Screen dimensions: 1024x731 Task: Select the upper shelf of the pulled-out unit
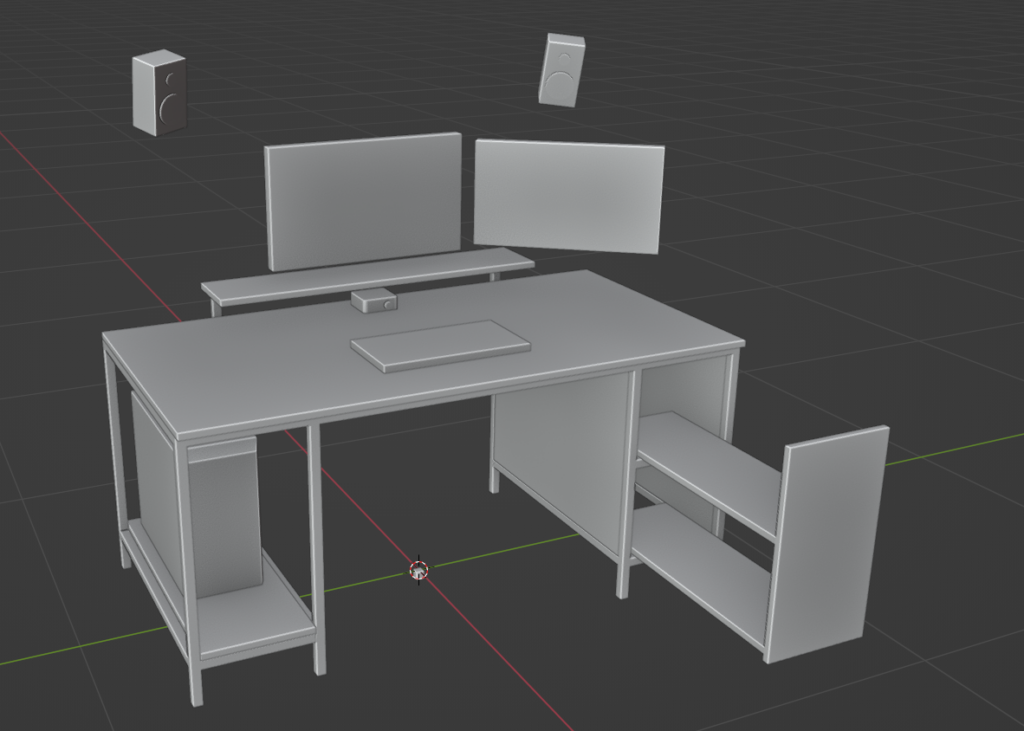click(710, 470)
